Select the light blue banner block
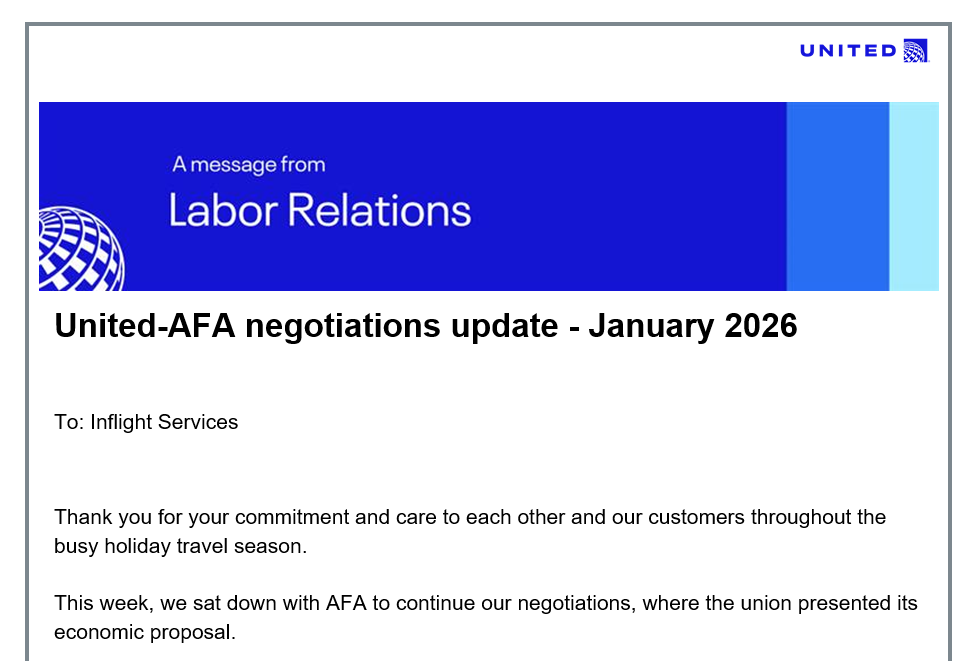The height and width of the screenshot is (661, 971). (x=913, y=196)
